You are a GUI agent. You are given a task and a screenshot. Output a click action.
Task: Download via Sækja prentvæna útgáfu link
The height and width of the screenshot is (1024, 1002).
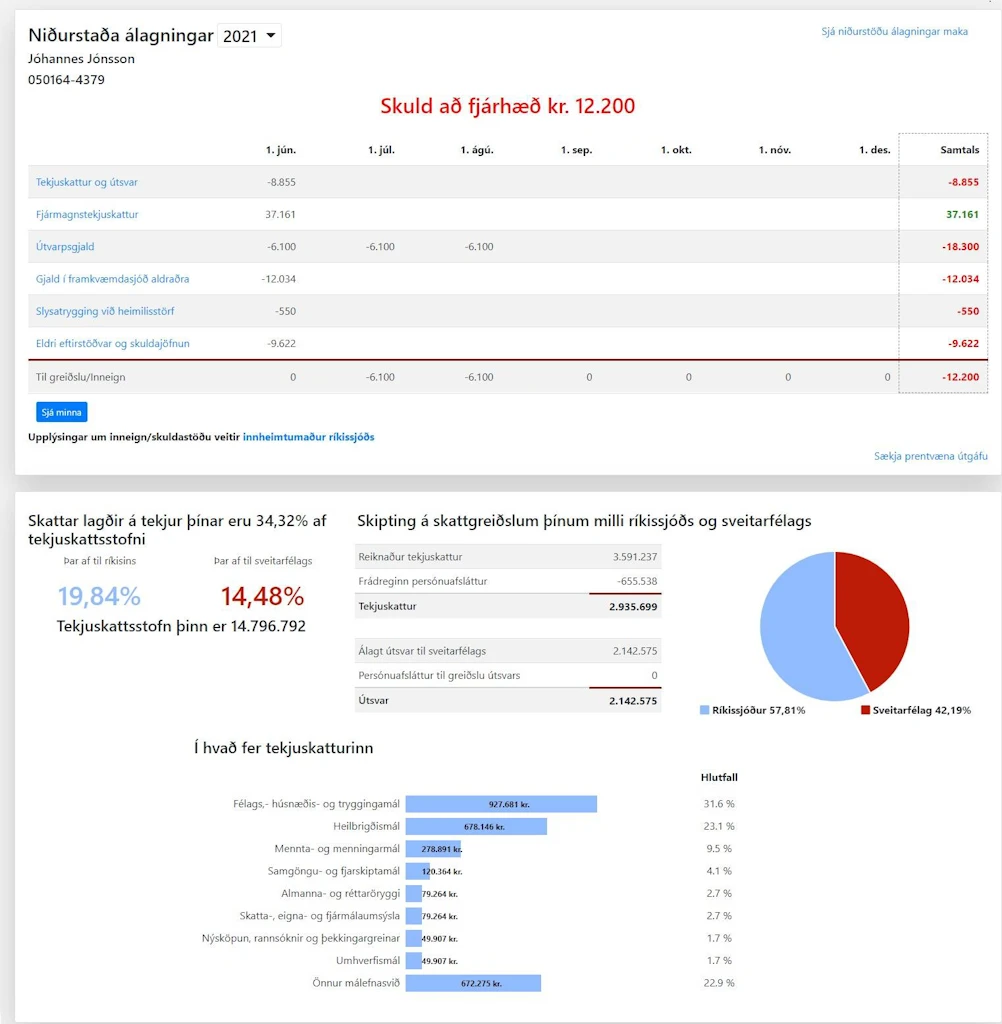tap(931, 456)
